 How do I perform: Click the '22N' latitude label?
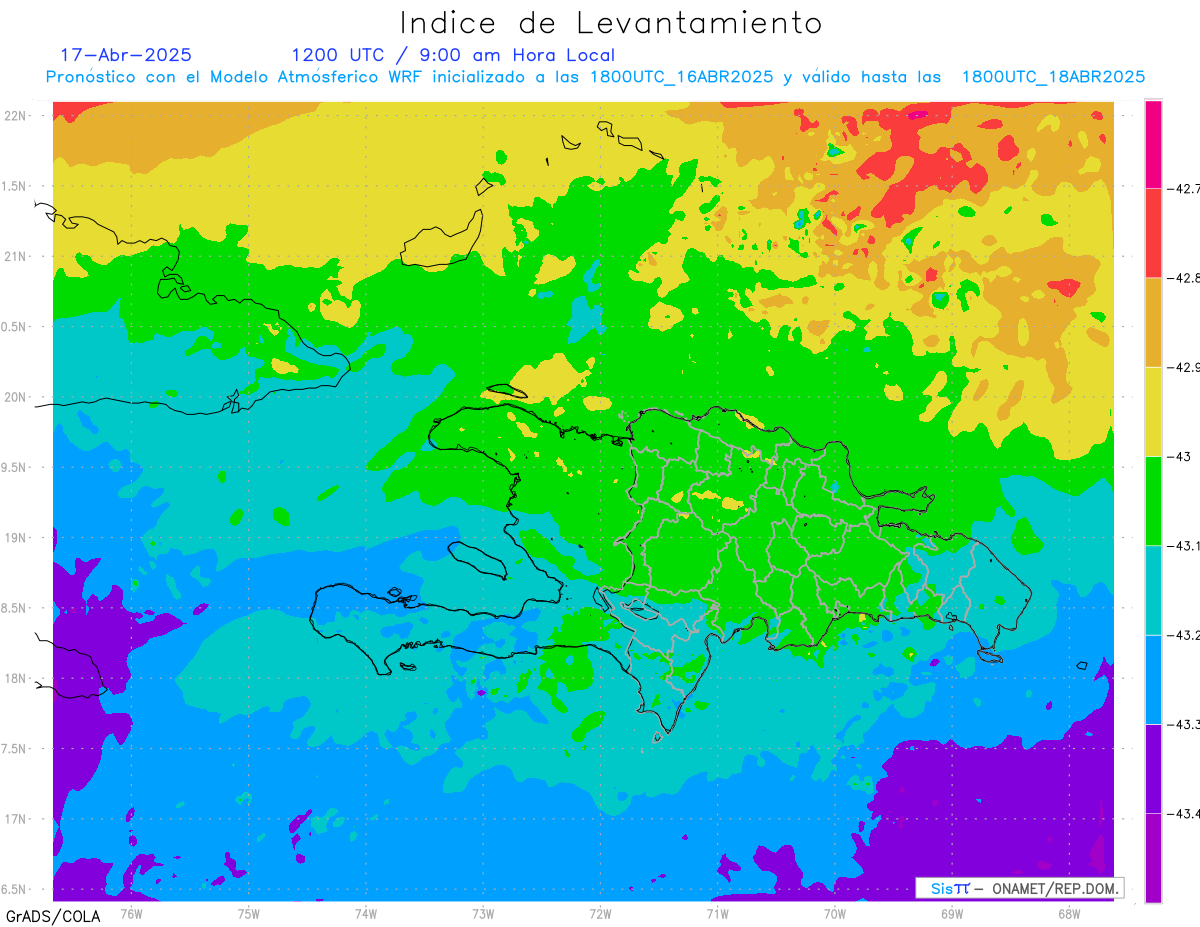click(x=14, y=115)
